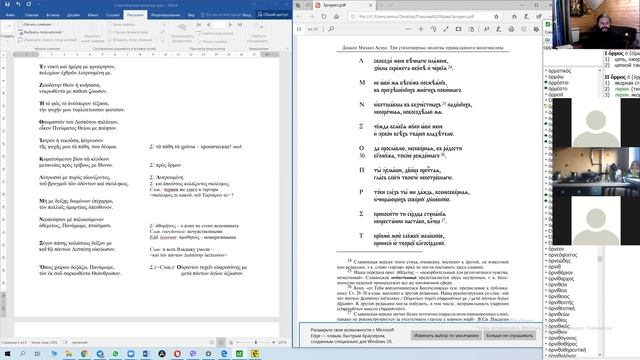This screenshot has height=360, width=640.
Task: Open Word from the taskbar
Action: point(146,353)
